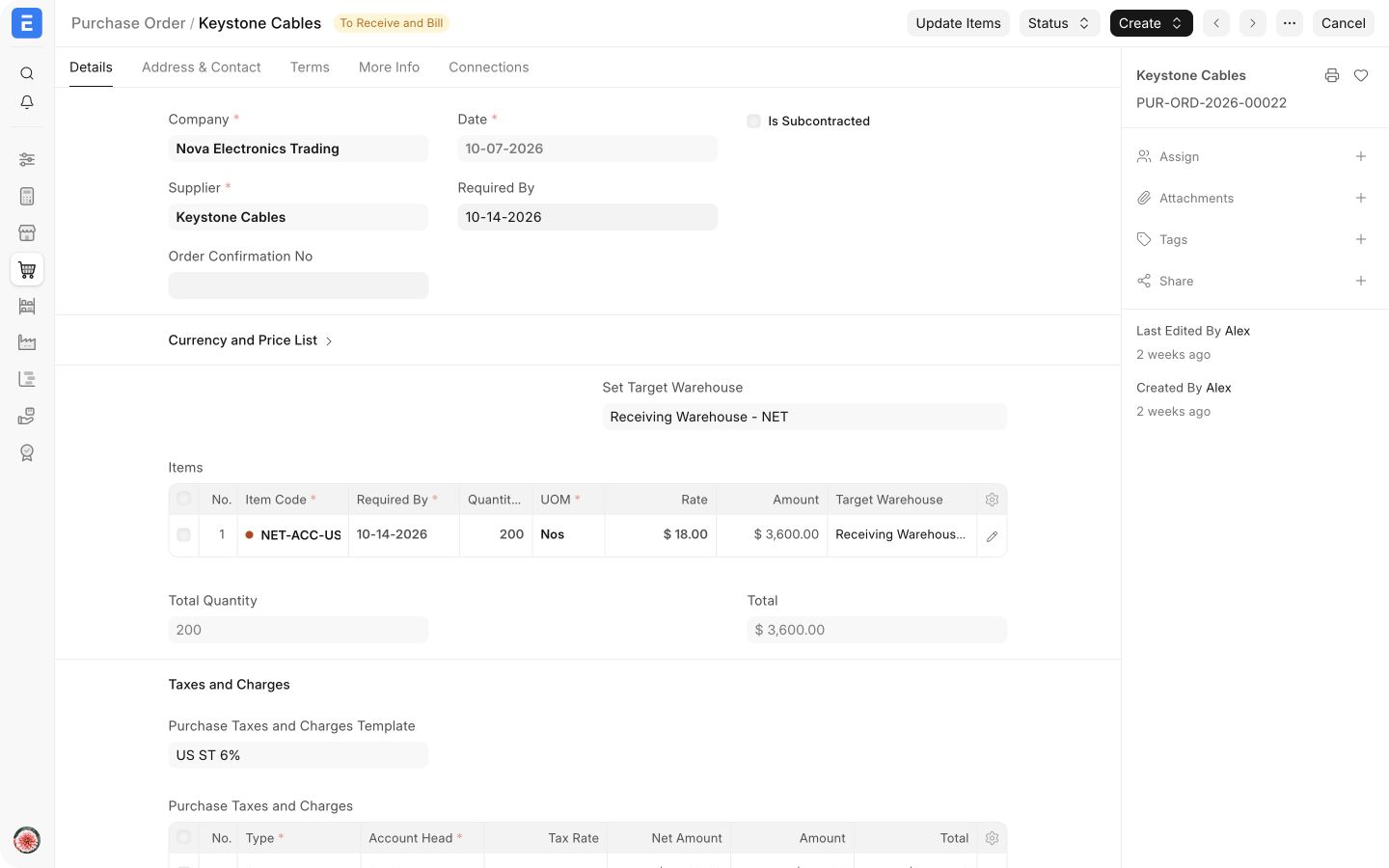Open the three-dot more menu
1389x868 pixels.
[1290, 23]
